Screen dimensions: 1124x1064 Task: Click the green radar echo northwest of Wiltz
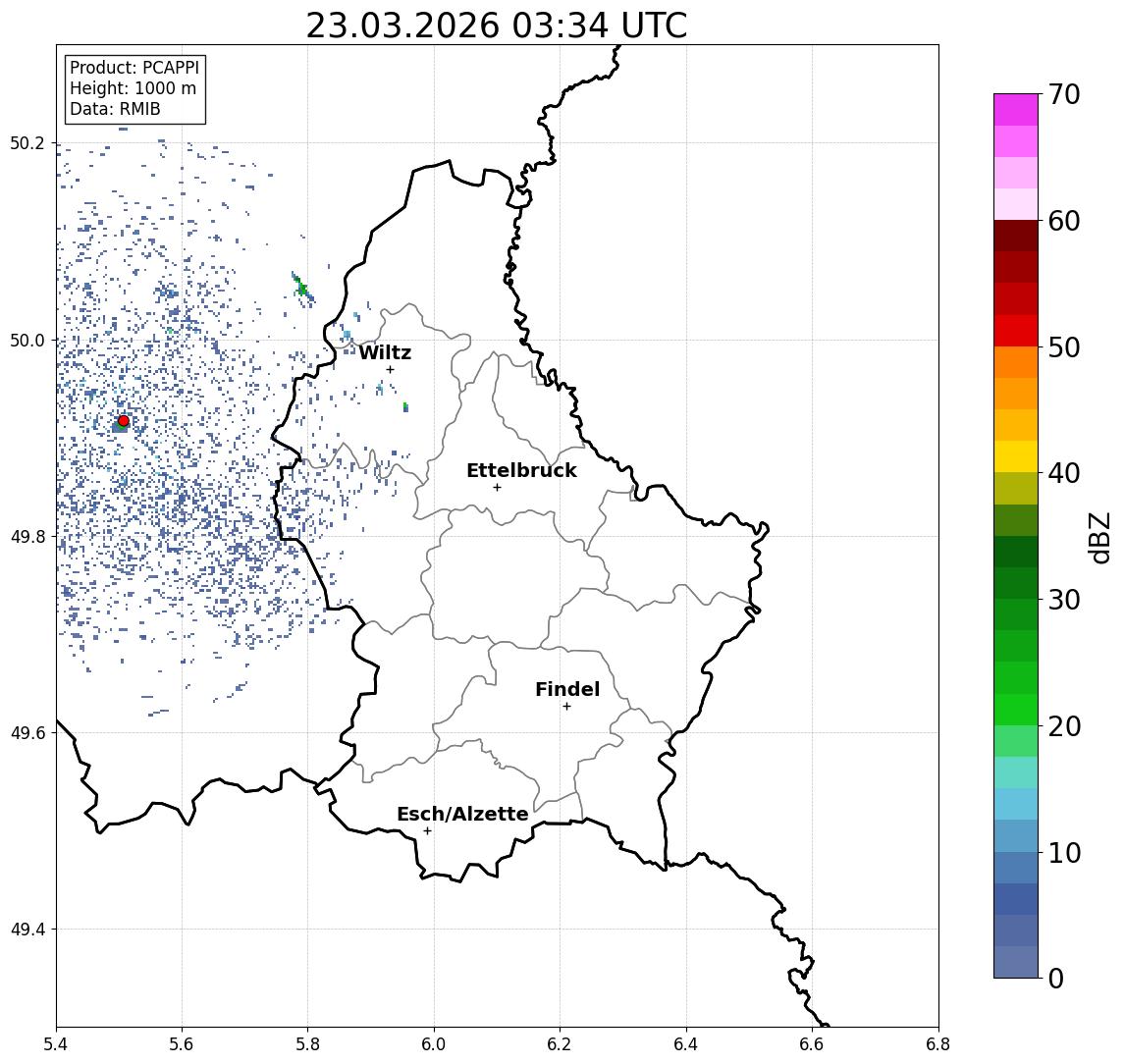pyautogui.click(x=301, y=287)
